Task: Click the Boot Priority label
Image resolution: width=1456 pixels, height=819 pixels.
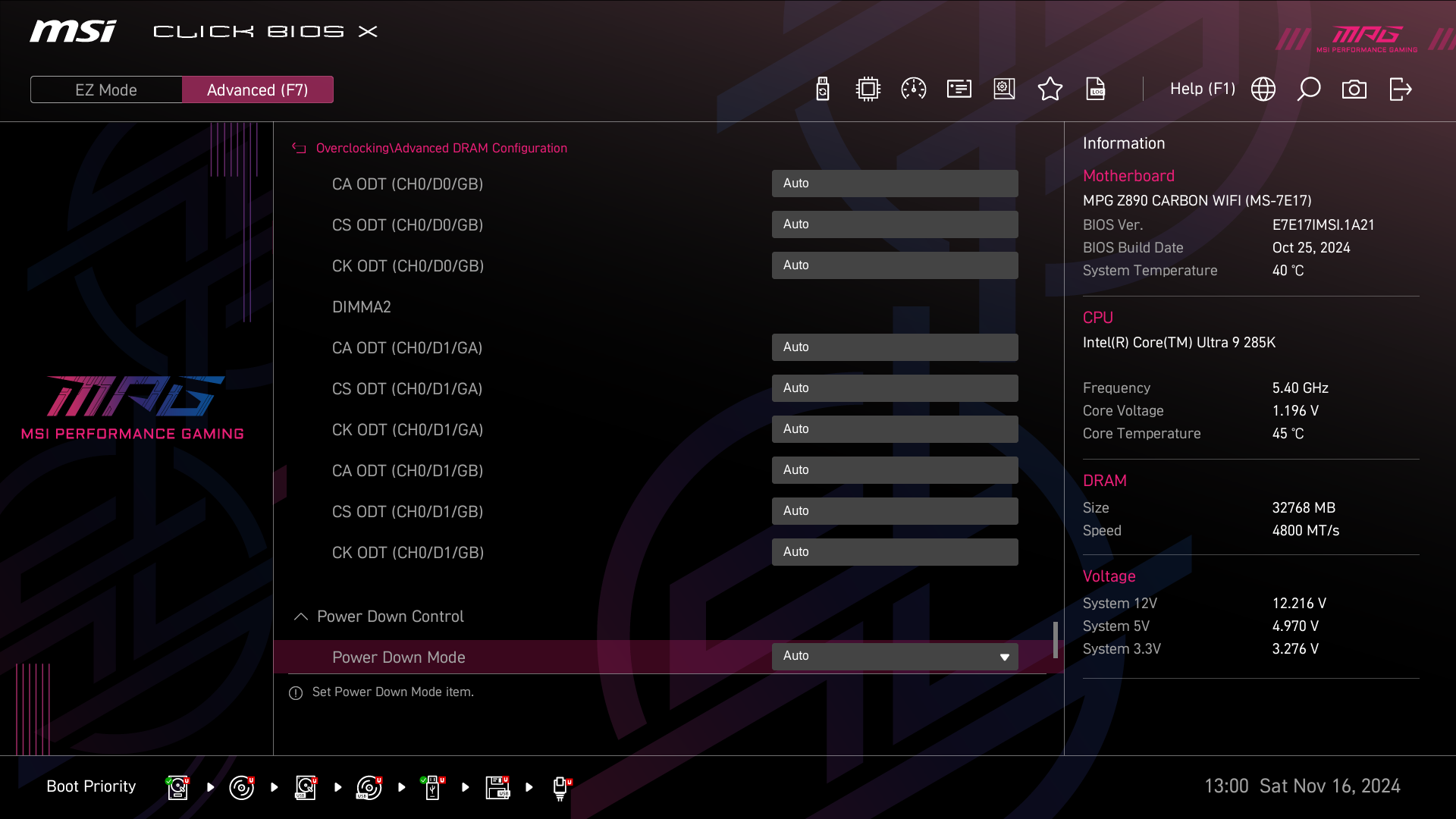Action: coord(91,786)
